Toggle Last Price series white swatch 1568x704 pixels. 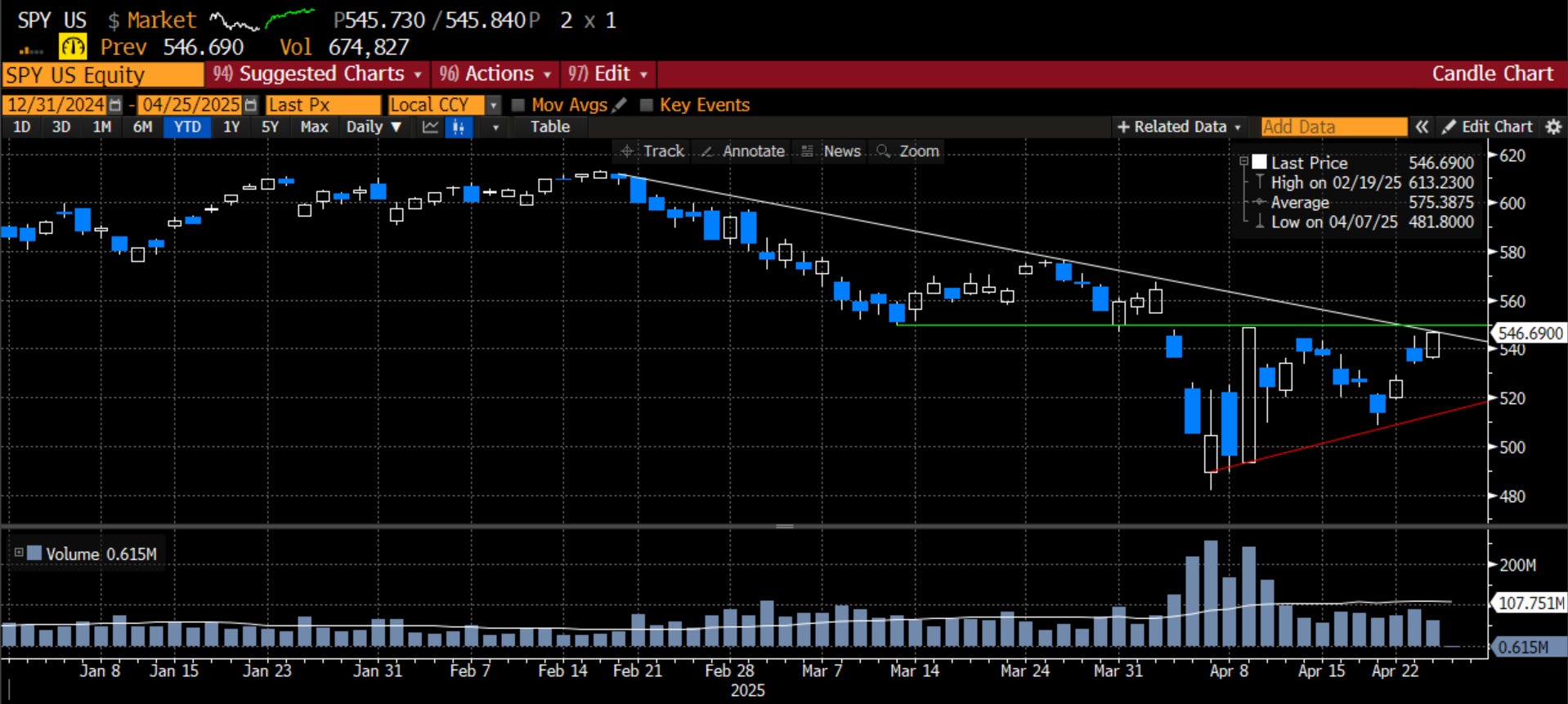pyautogui.click(x=1260, y=162)
